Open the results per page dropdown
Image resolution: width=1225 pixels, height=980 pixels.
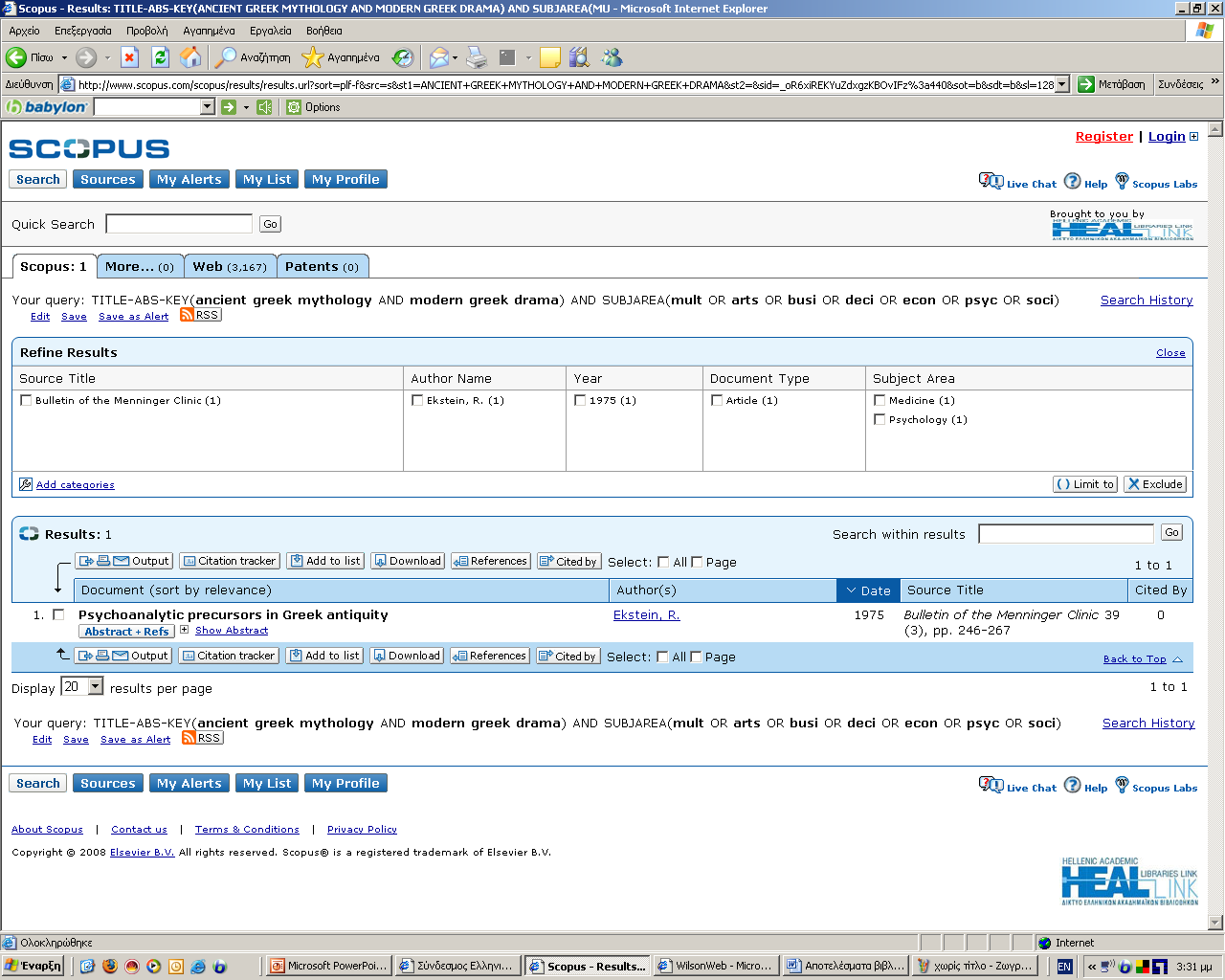(x=95, y=686)
